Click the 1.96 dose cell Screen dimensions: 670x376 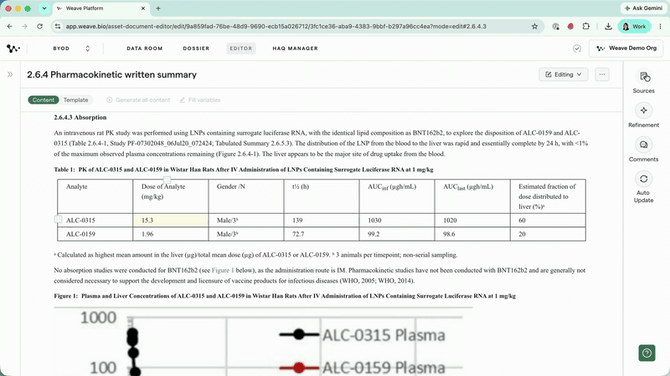pyautogui.click(x=170, y=234)
